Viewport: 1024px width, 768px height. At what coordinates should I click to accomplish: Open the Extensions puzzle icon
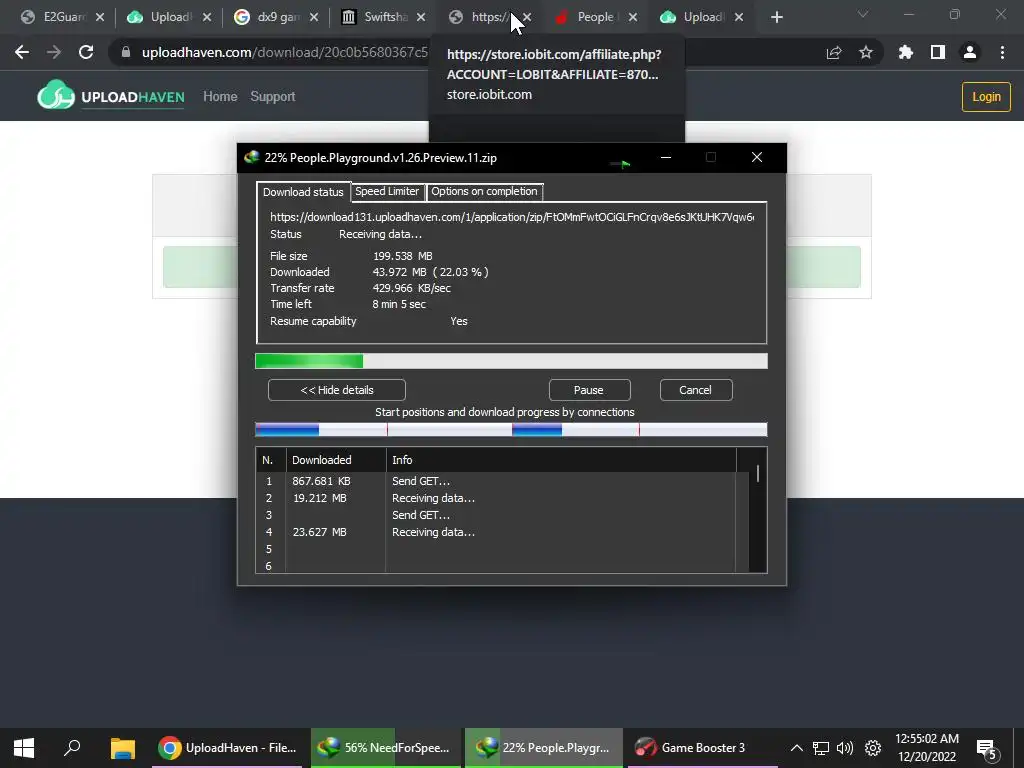(906, 52)
